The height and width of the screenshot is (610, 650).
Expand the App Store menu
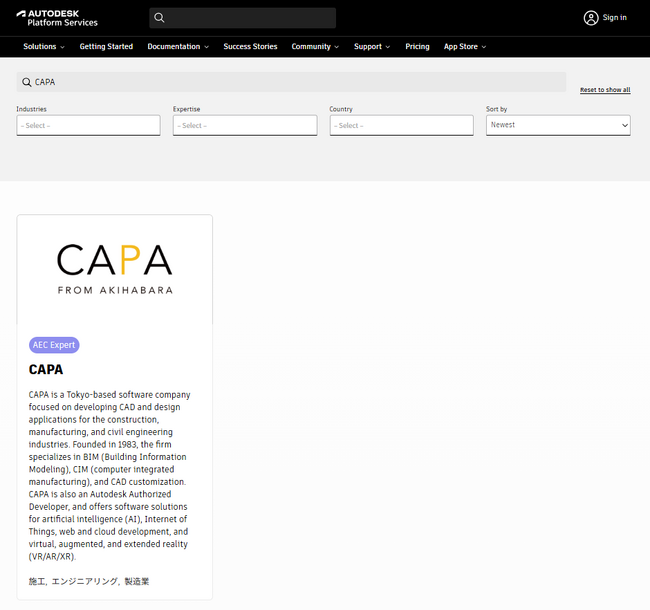tap(465, 46)
